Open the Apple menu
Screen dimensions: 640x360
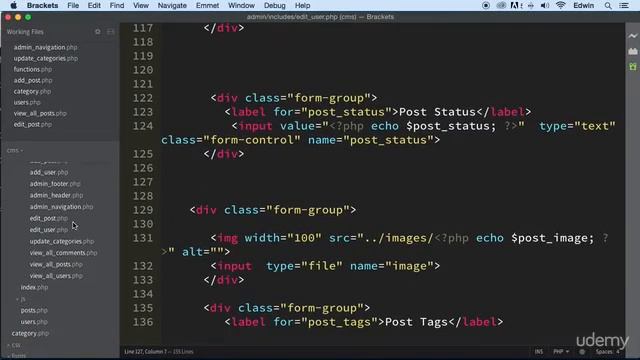[x=13, y=5]
